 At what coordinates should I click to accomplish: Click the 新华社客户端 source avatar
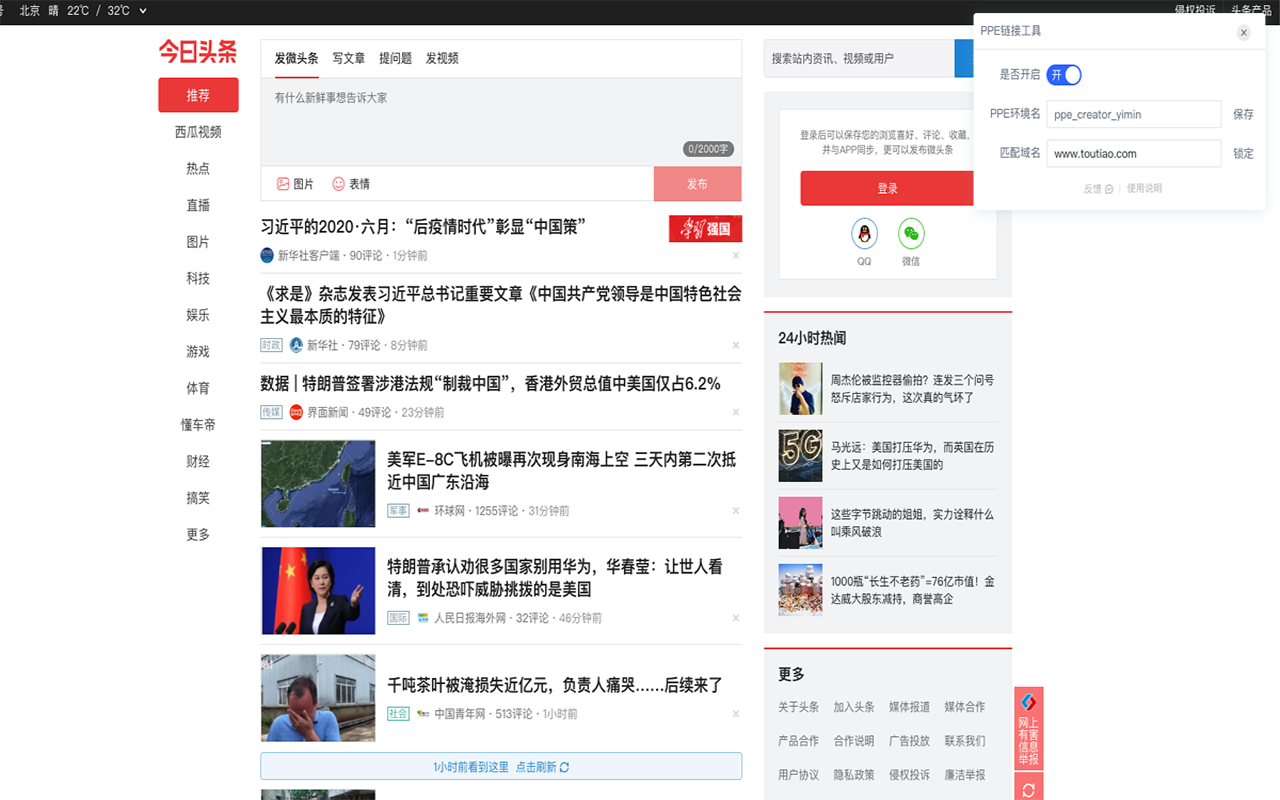[x=266, y=255]
